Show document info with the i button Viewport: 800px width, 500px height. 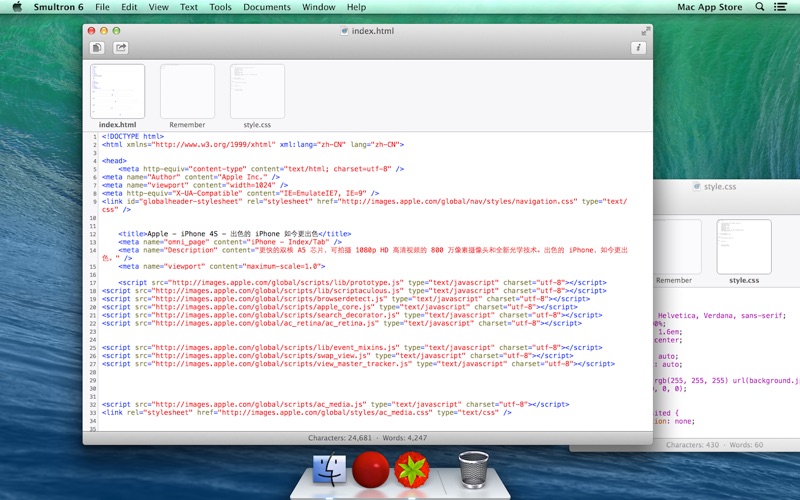tap(638, 47)
